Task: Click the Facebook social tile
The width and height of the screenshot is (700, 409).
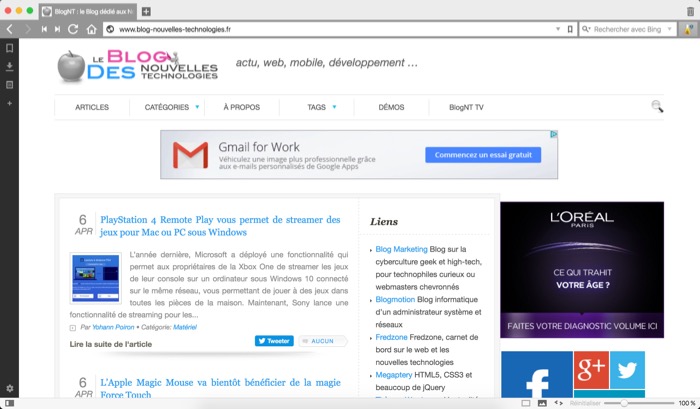Action: [537, 374]
